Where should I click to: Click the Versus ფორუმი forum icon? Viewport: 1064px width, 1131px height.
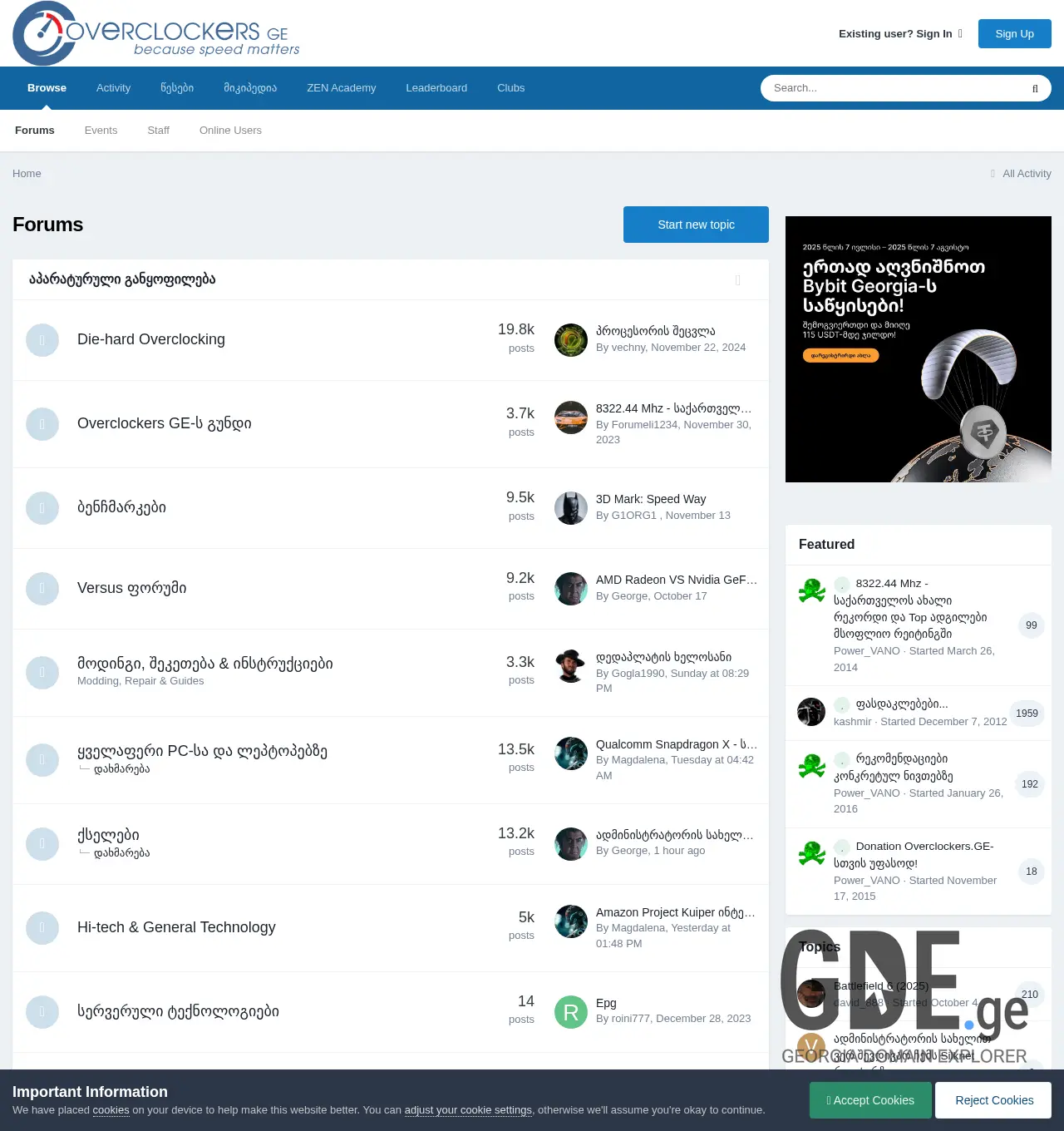pos(42,588)
